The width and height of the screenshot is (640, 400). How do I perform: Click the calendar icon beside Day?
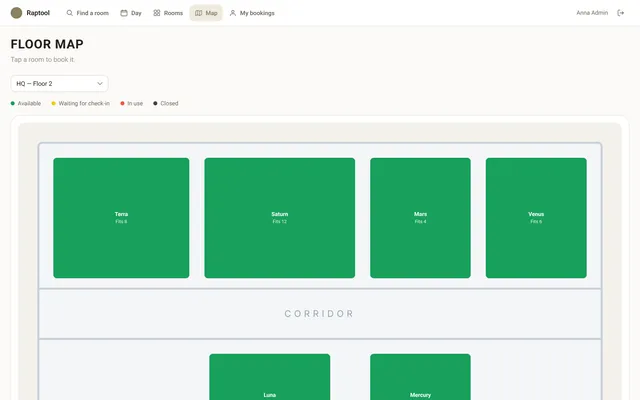[124, 13]
